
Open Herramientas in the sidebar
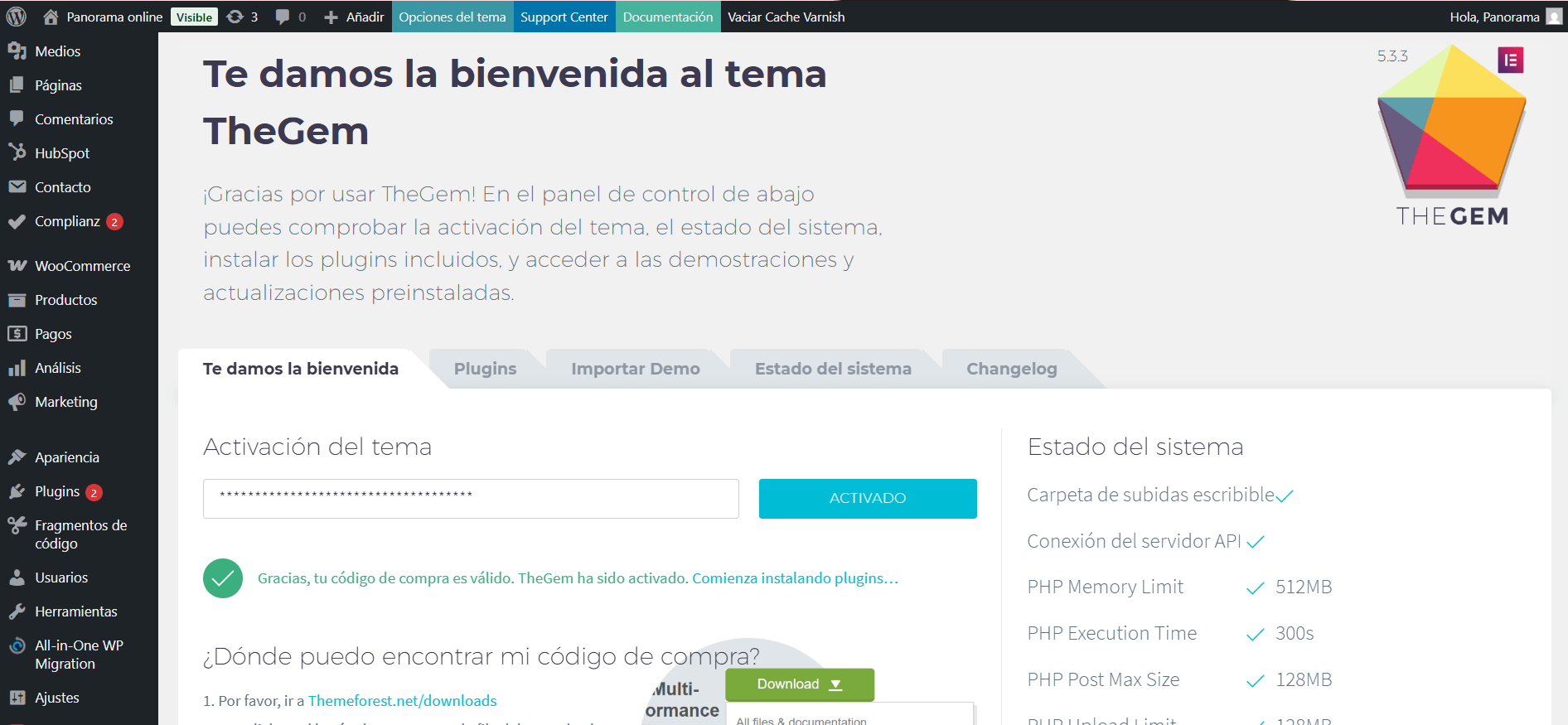tap(75, 611)
